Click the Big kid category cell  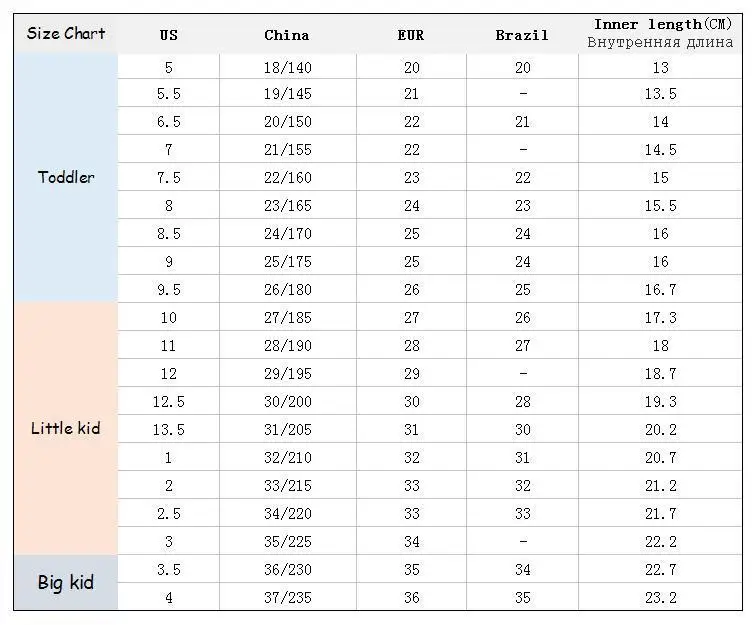point(66,583)
